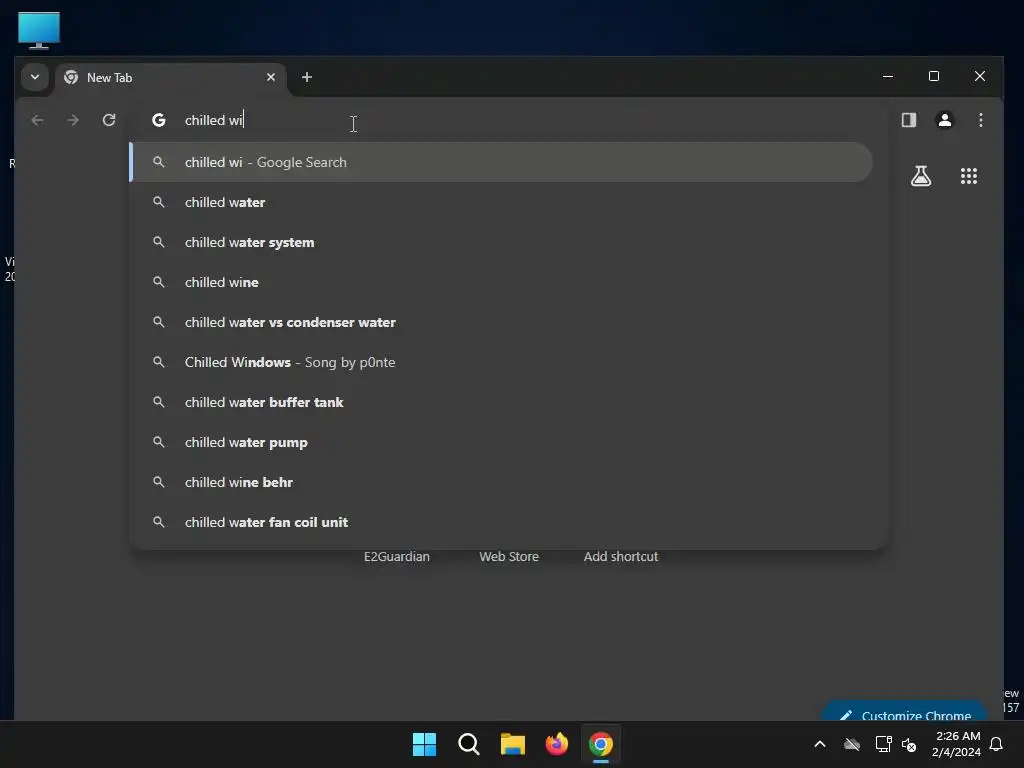This screenshot has height=768, width=1024.
Task: Launch Firefox from the taskbar
Action: 556,744
